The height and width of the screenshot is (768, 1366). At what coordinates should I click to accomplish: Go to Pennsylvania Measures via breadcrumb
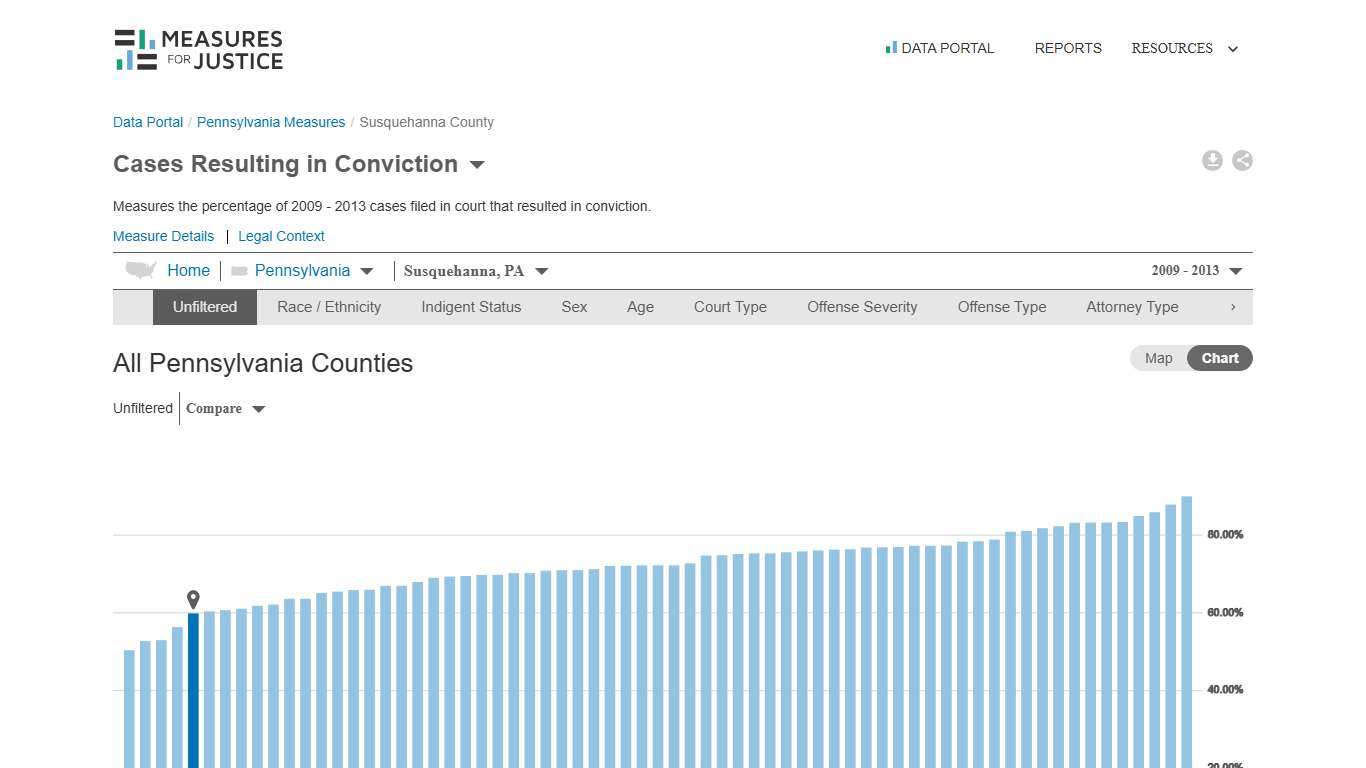point(271,122)
